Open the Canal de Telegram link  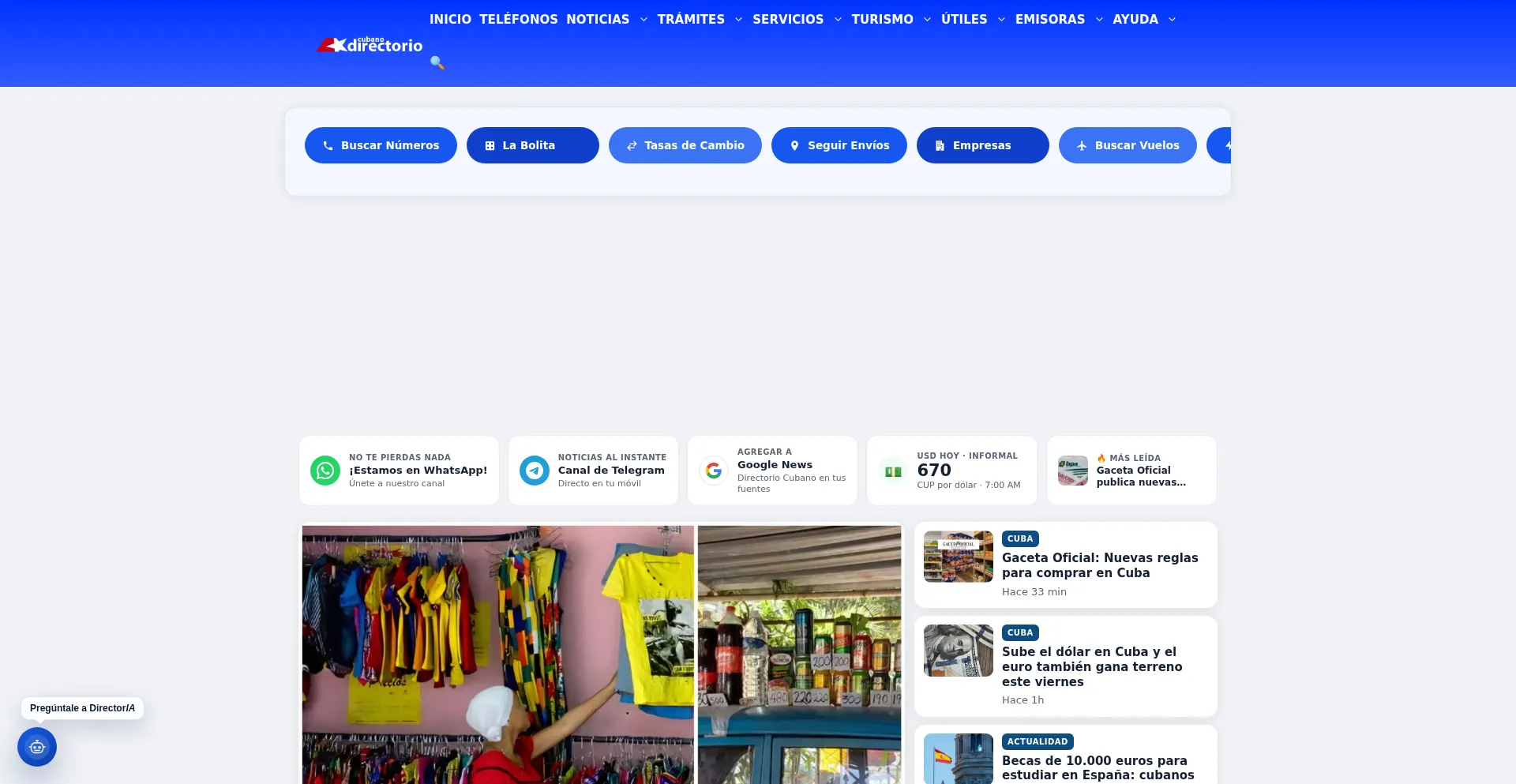click(x=611, y=470)
